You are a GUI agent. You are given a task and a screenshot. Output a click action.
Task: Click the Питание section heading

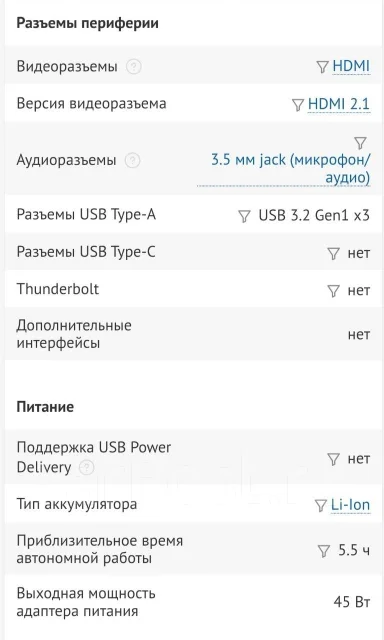[x=45, y=407]
